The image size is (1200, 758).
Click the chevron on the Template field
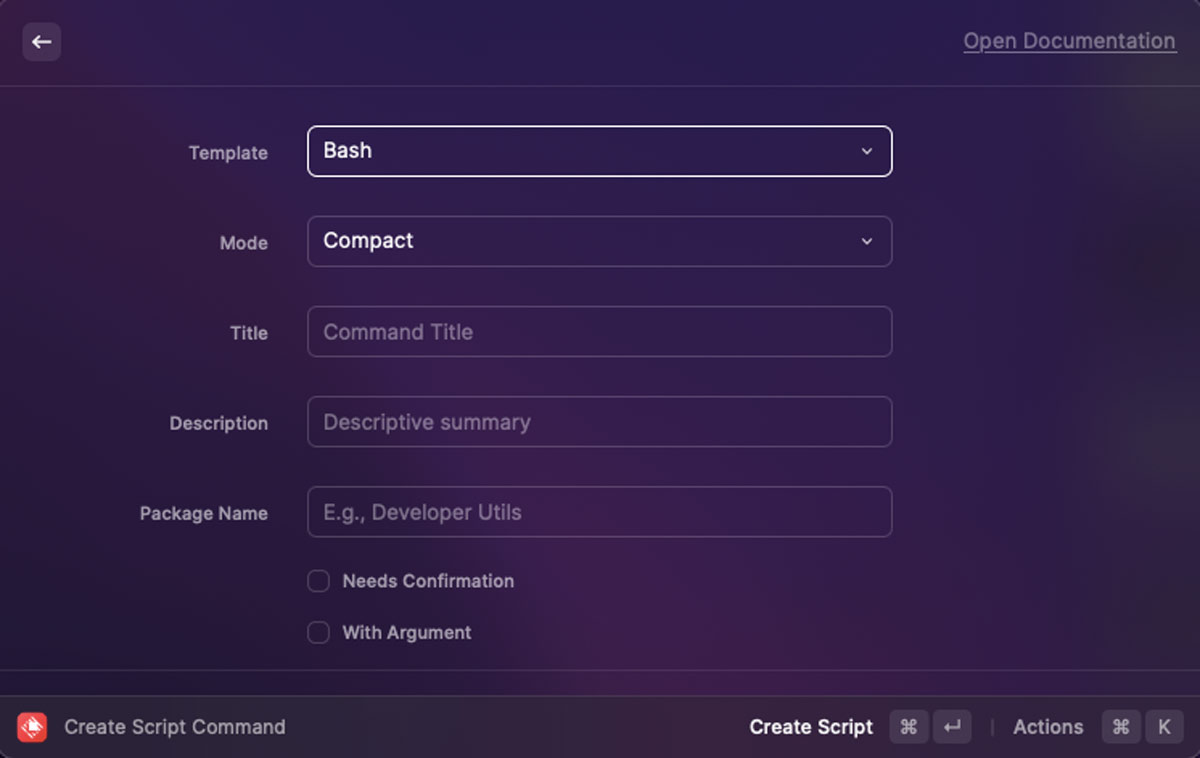click(867, 151)
